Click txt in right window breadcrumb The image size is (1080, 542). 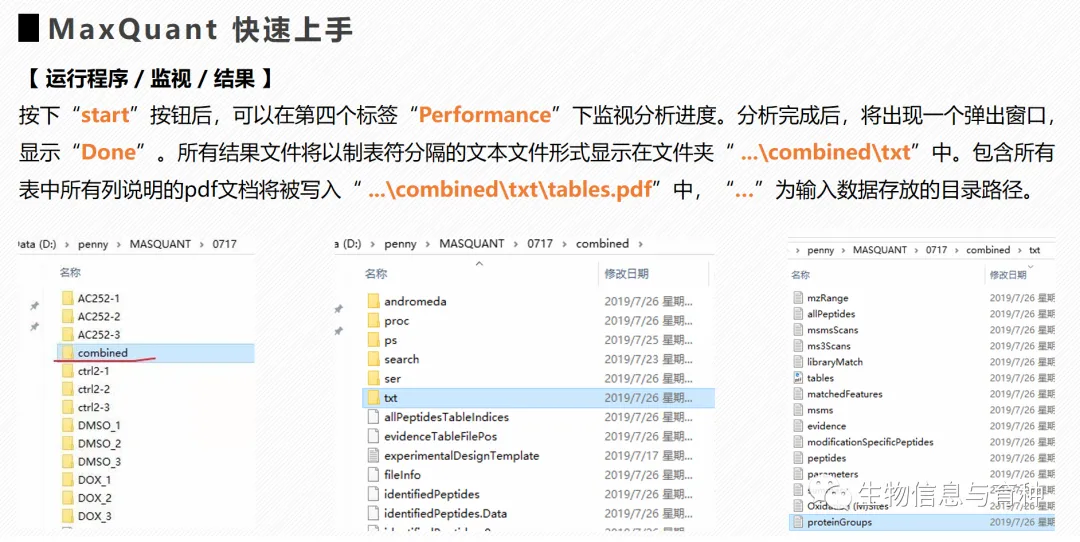point(1035,250)
